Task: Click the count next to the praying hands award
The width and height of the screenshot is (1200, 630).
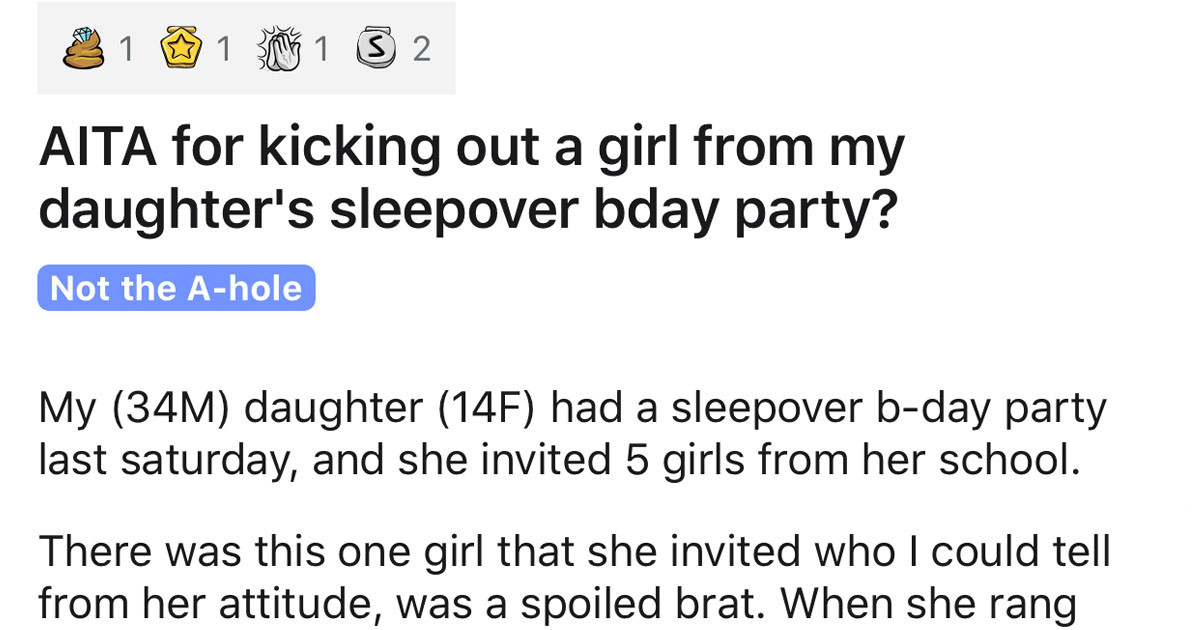Action: (x=323, y=47)
